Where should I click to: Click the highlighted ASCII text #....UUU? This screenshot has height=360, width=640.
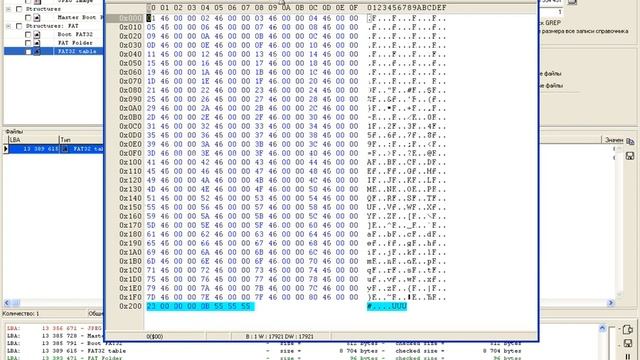tap(387, 307)
